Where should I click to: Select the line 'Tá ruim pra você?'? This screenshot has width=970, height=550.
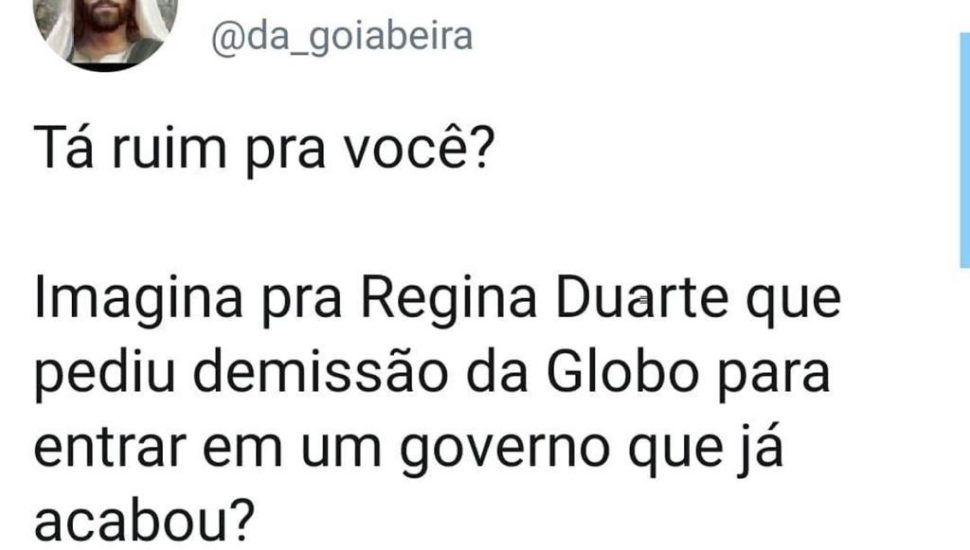[x=264, y=150]
